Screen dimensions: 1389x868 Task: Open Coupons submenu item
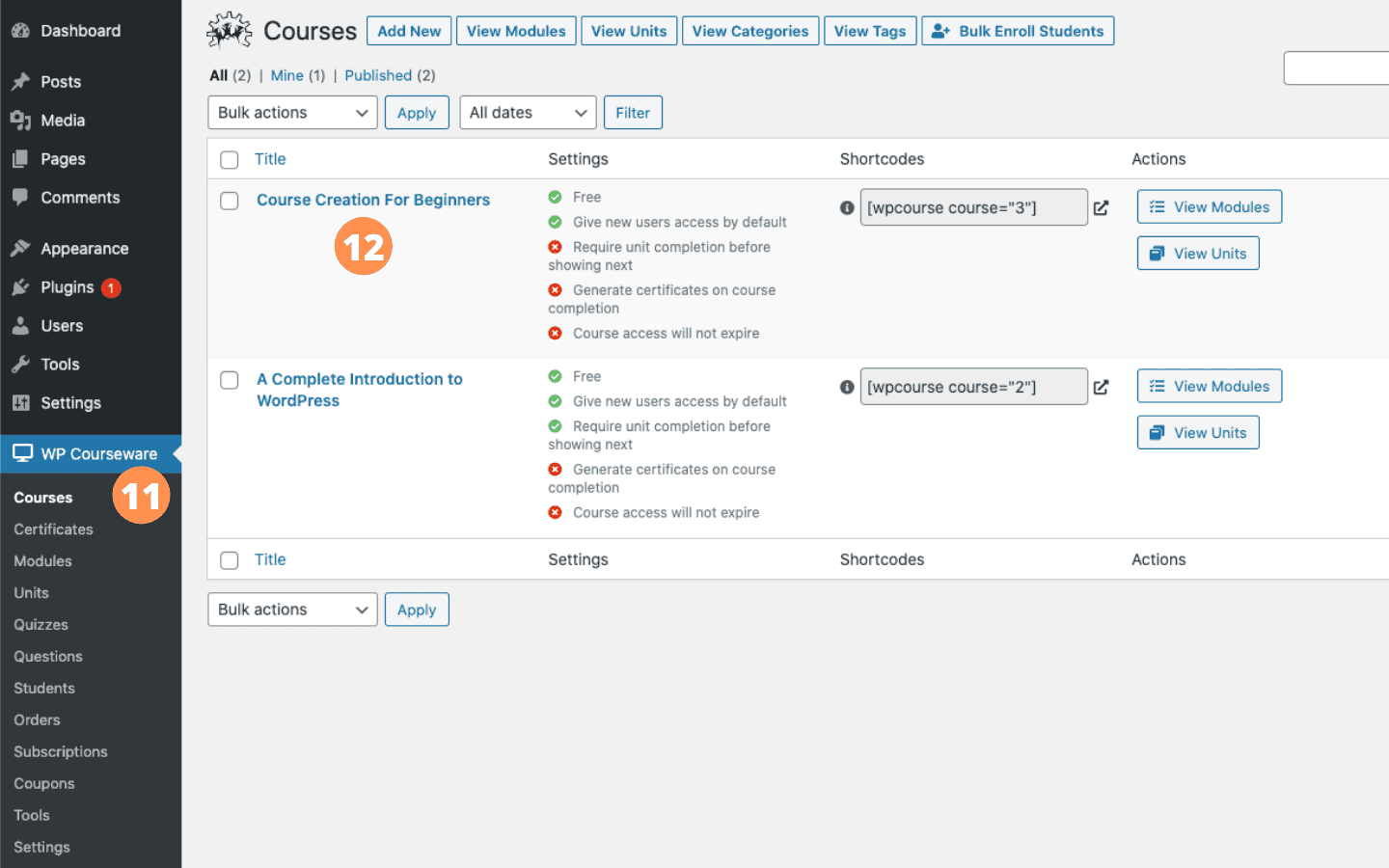coord(44,784)
